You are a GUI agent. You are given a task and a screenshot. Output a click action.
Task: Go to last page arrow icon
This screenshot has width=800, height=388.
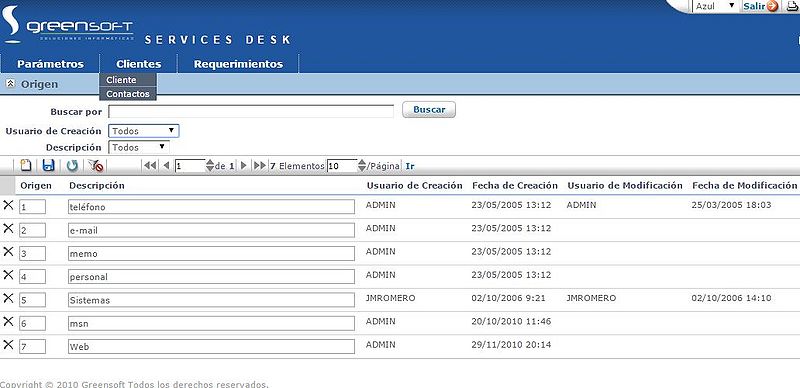click(260, 165)
